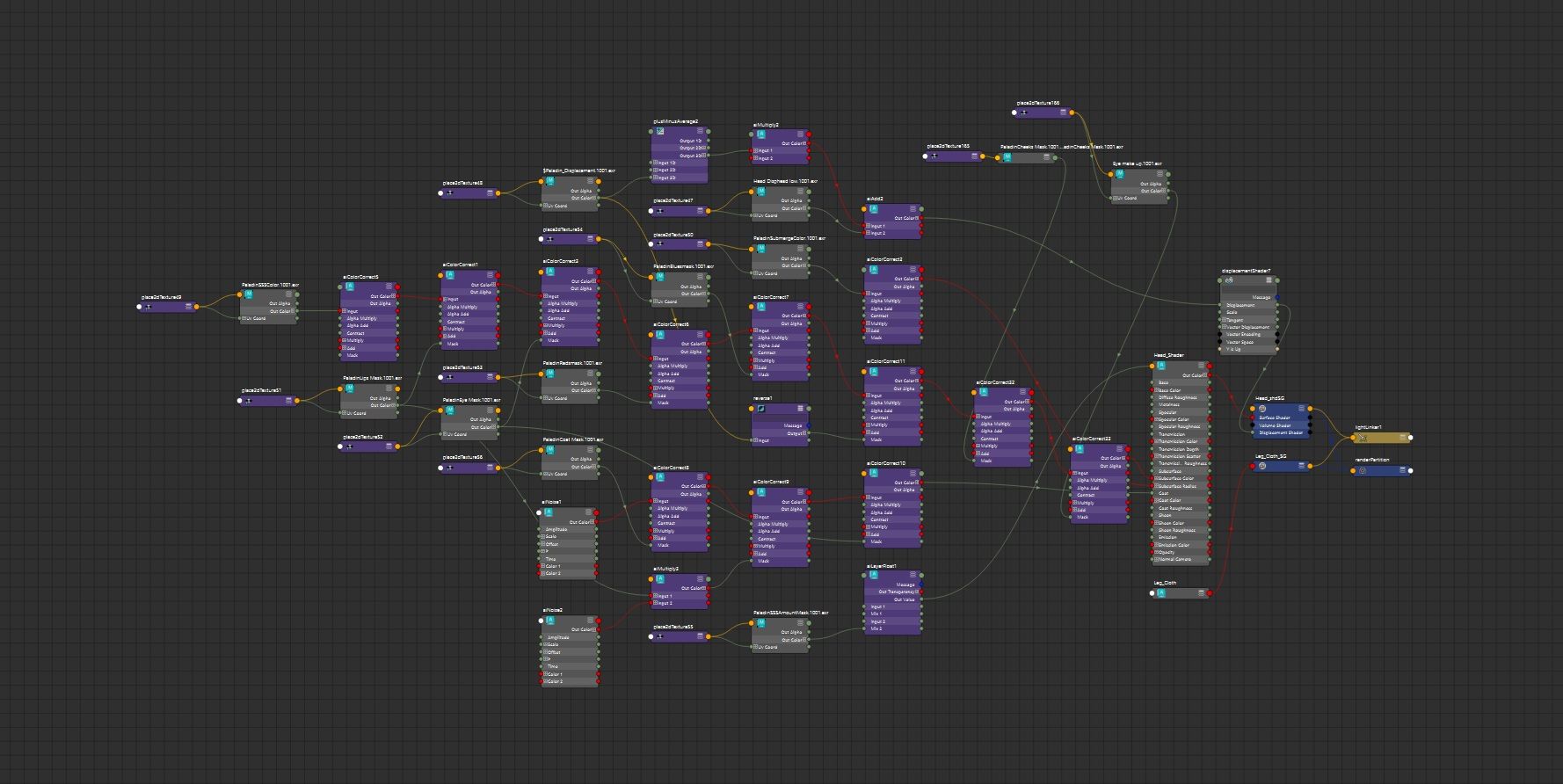Select the PaladinSSSColor.1001.exr file node icon
The width and height of the screenshot is (1563, 784).
tap(250, 295)
